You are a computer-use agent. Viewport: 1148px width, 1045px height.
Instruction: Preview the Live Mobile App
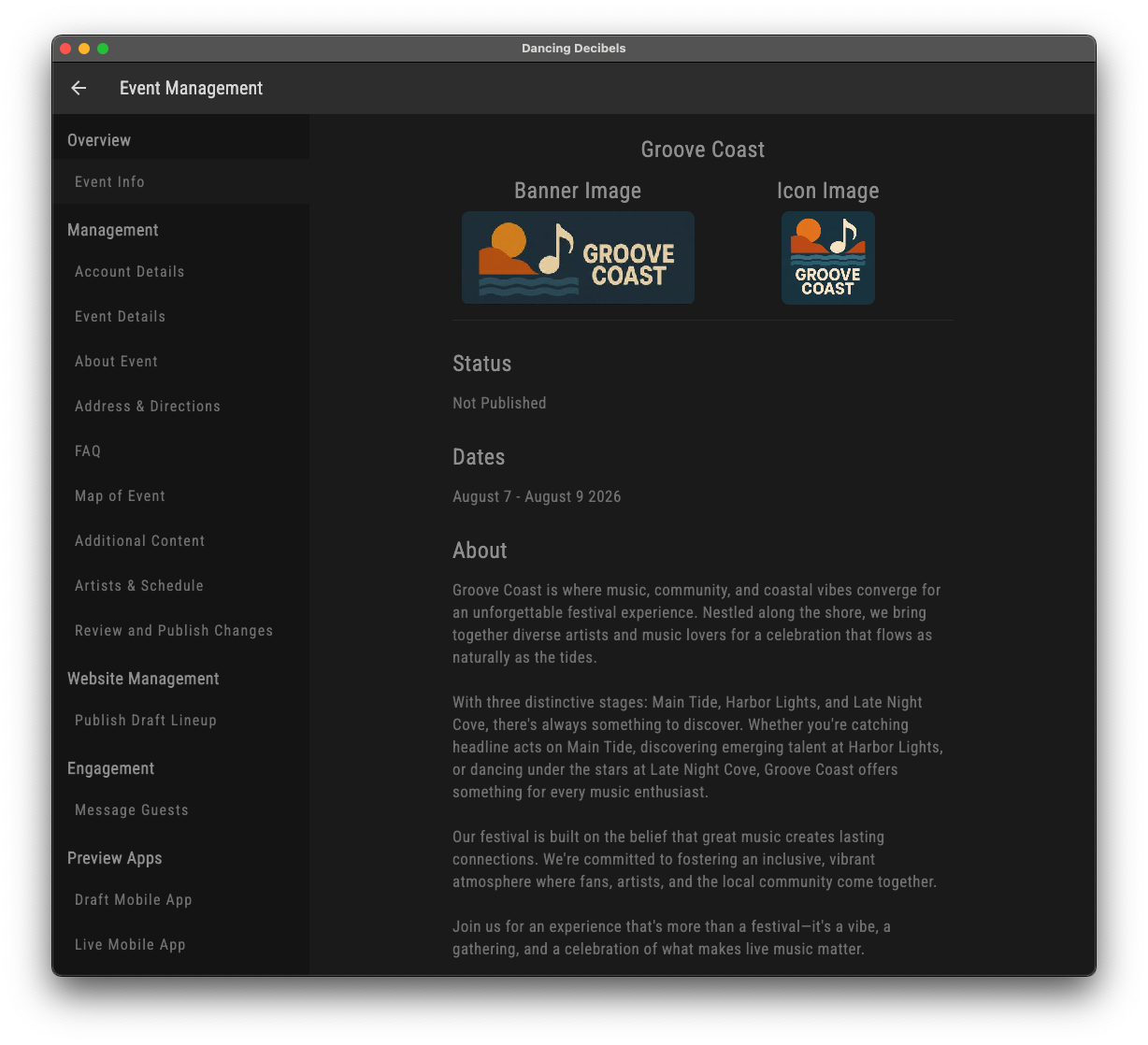pos(130,944)
